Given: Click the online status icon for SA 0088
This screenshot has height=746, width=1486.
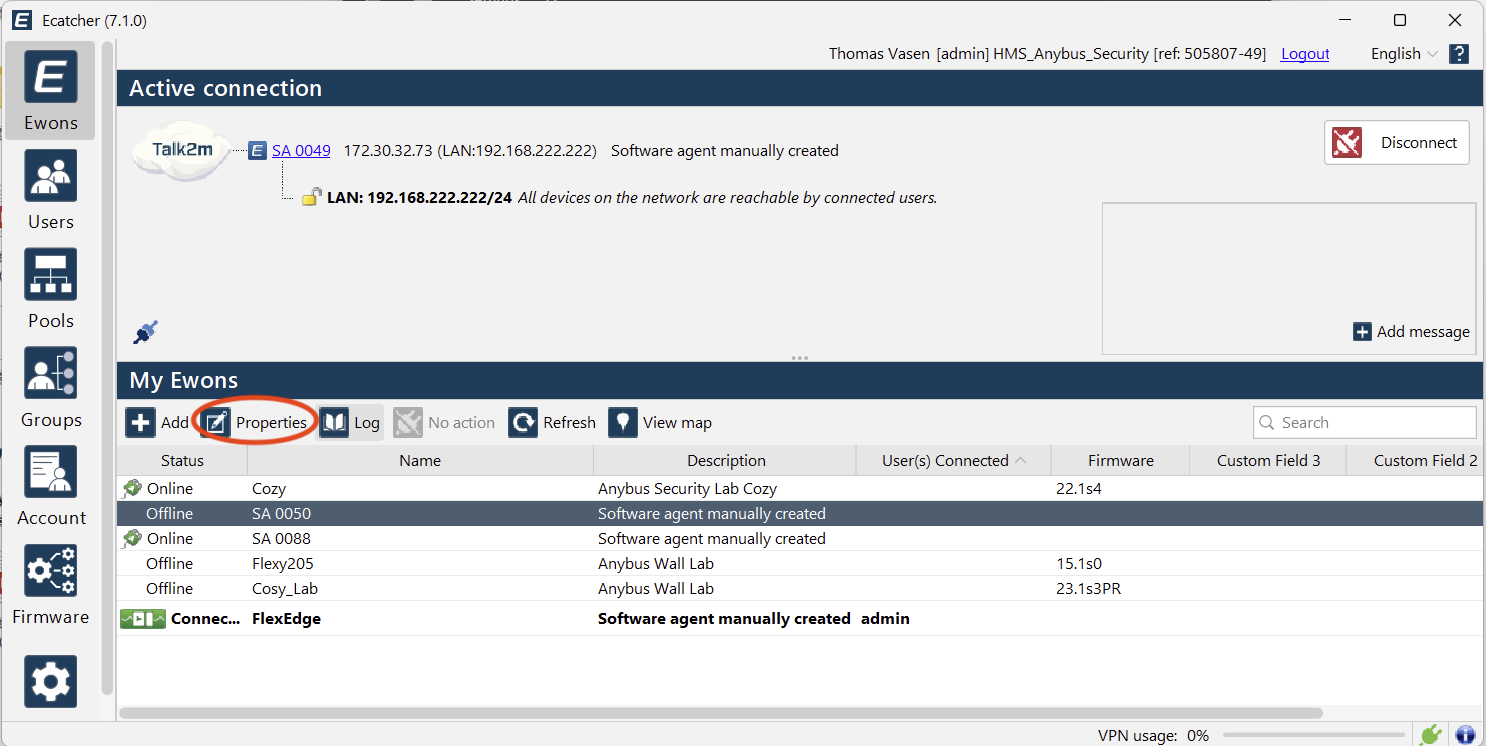Looking at the screenshot, I should [132, 539].
